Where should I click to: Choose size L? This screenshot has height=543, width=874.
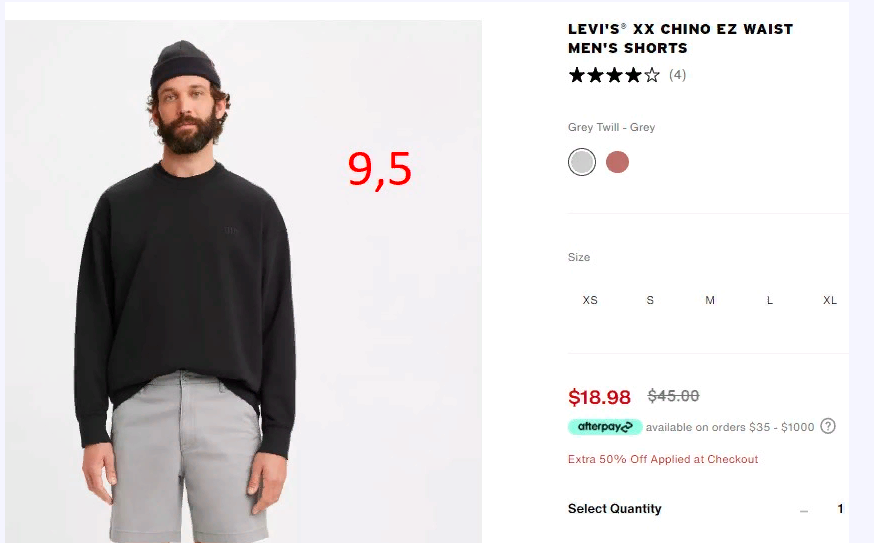click(770, 300)
